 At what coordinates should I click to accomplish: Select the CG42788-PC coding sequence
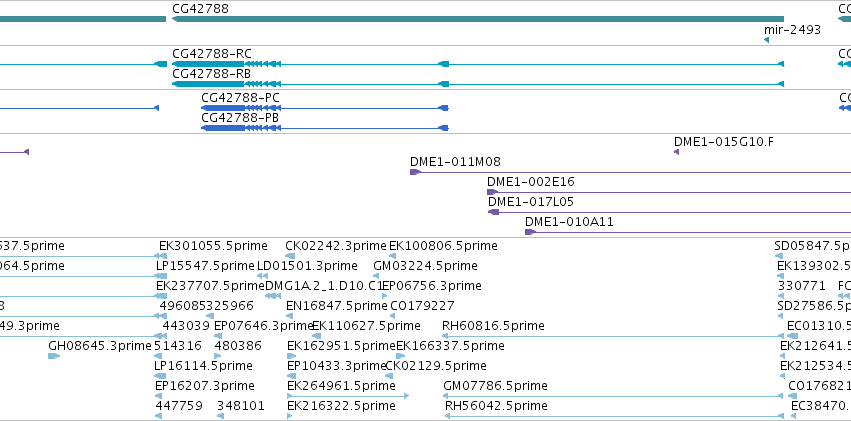pyautogui.click(x=240, y=98)
